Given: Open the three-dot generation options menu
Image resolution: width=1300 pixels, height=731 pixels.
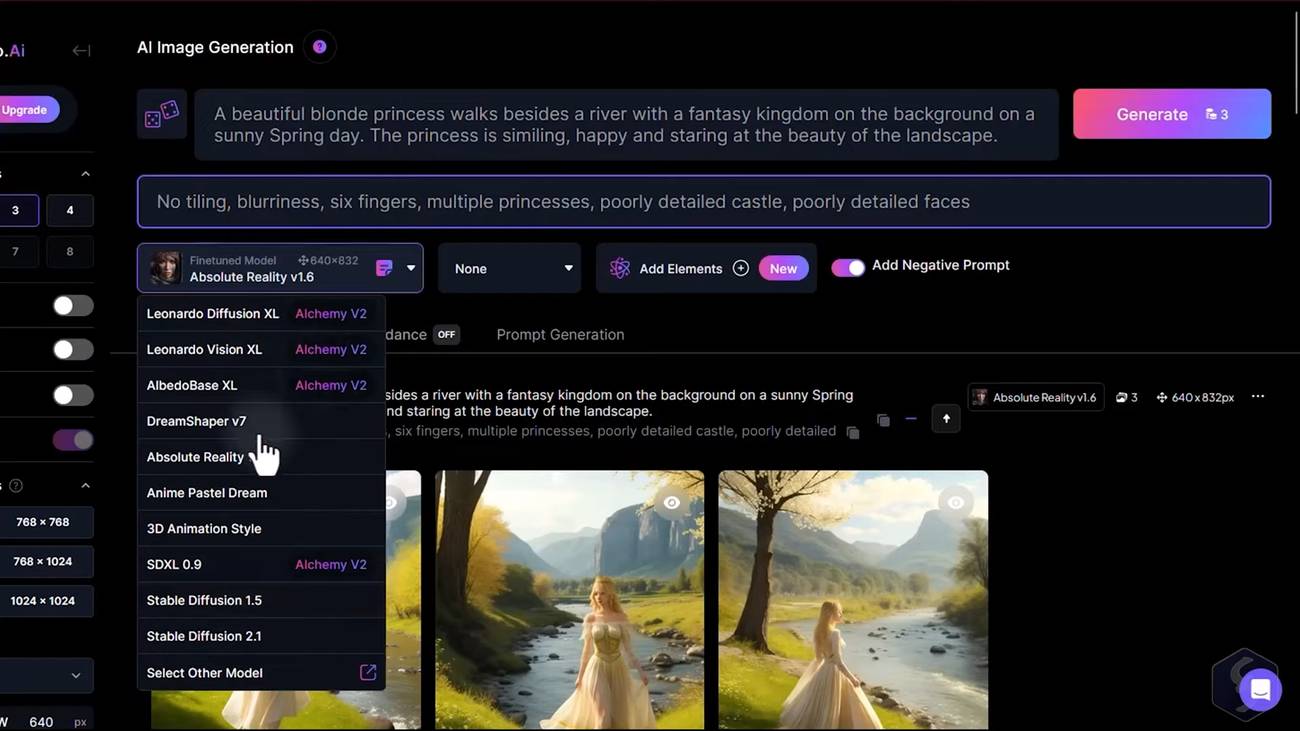Looking at the screenshot, I should click(x=1258, y=397).
